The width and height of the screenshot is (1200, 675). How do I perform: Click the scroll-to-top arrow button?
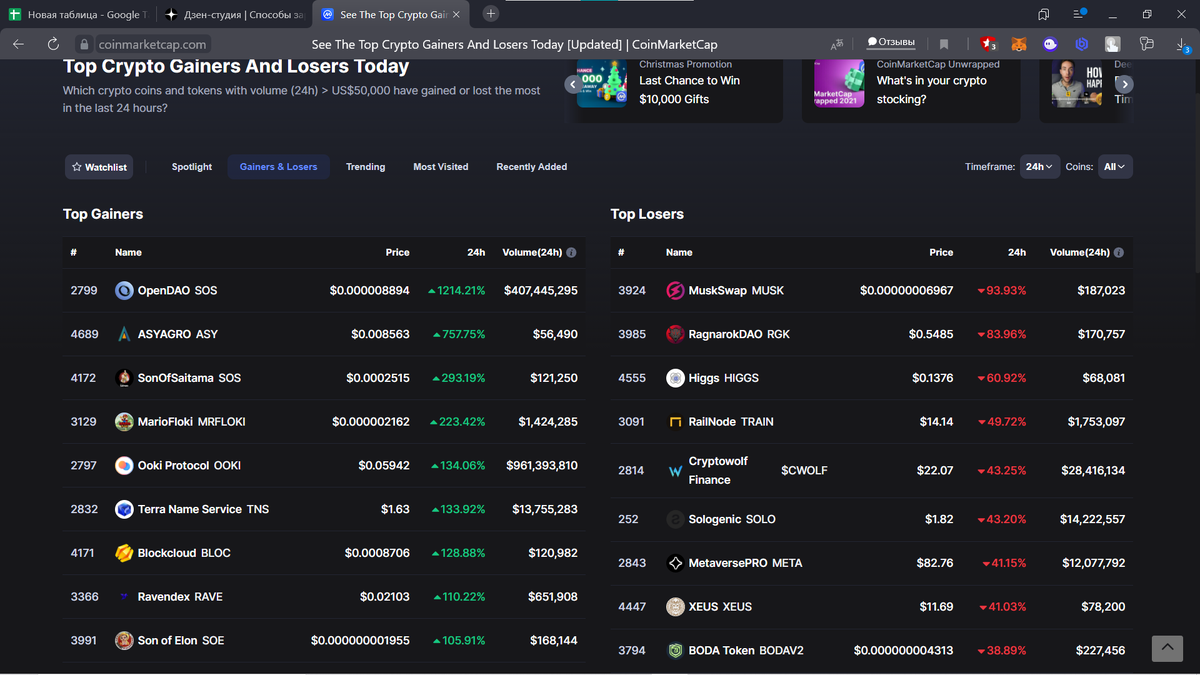1167,648
